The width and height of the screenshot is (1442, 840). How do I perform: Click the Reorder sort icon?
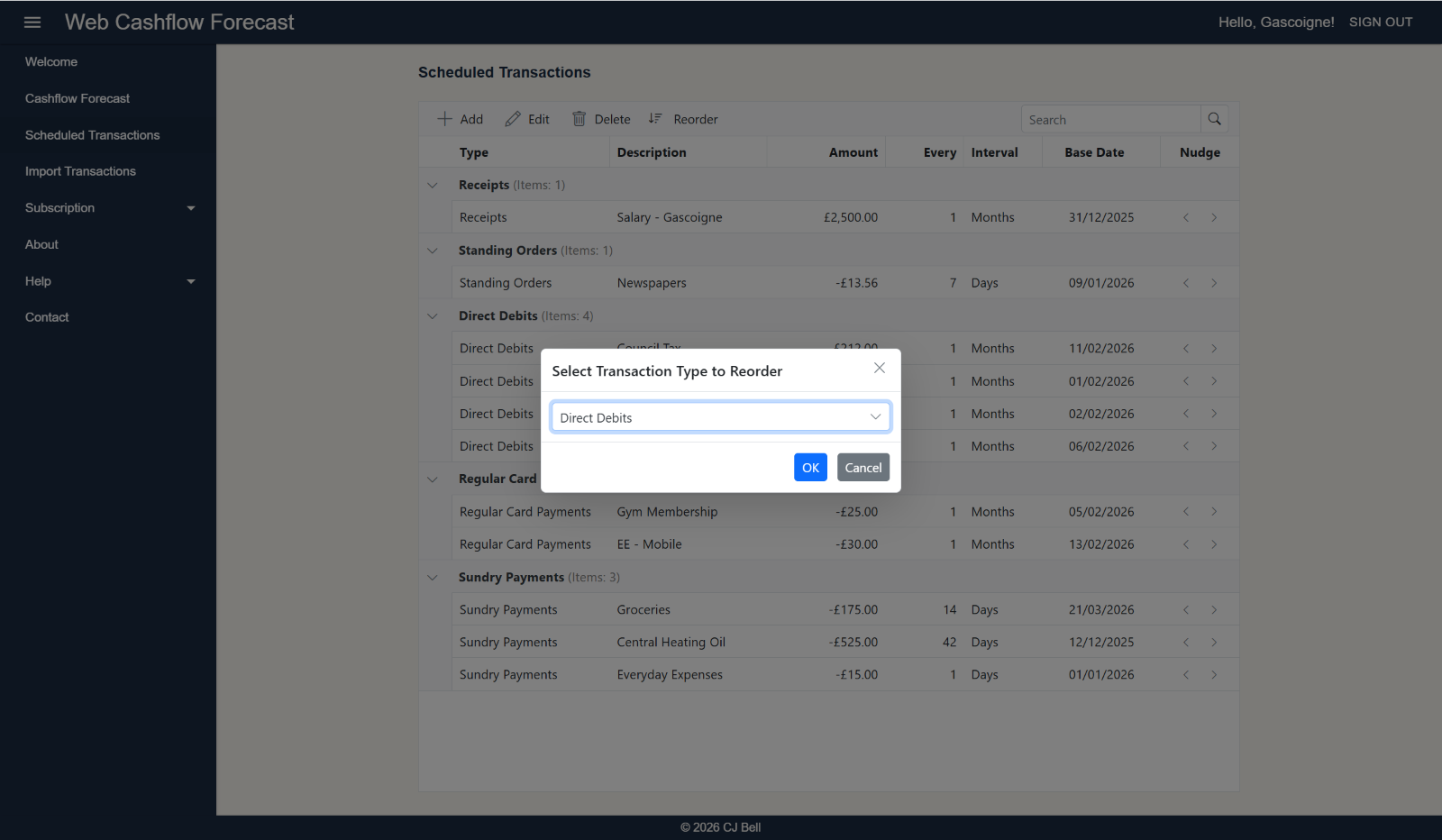[x=655, y=119]
